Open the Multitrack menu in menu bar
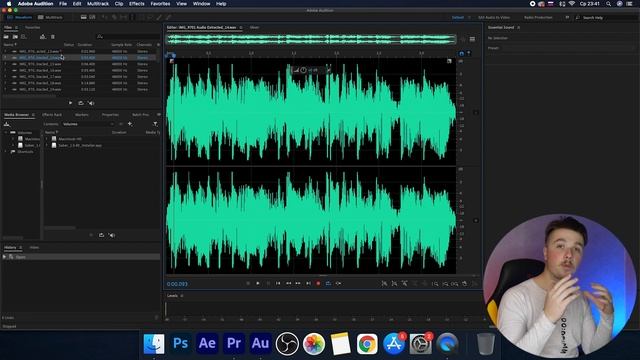 (98, 4)
